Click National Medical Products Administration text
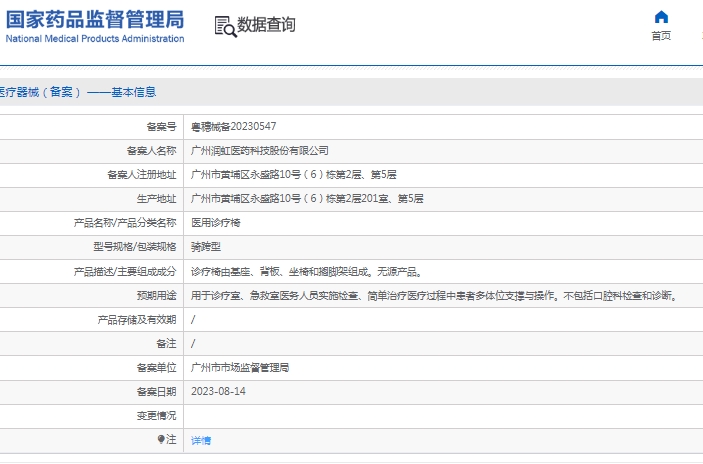This screenshot has height=464, width=703. (x=95, y=39)
